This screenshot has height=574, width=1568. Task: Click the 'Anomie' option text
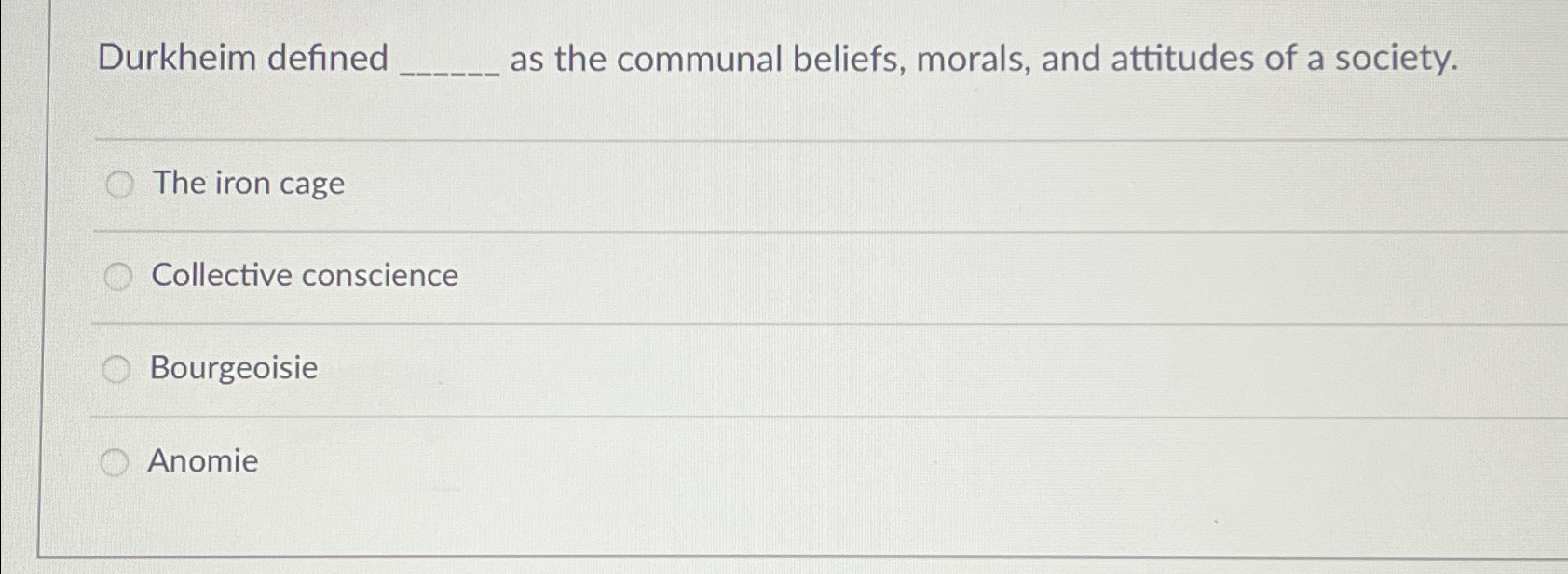click(x=203, y=461)
